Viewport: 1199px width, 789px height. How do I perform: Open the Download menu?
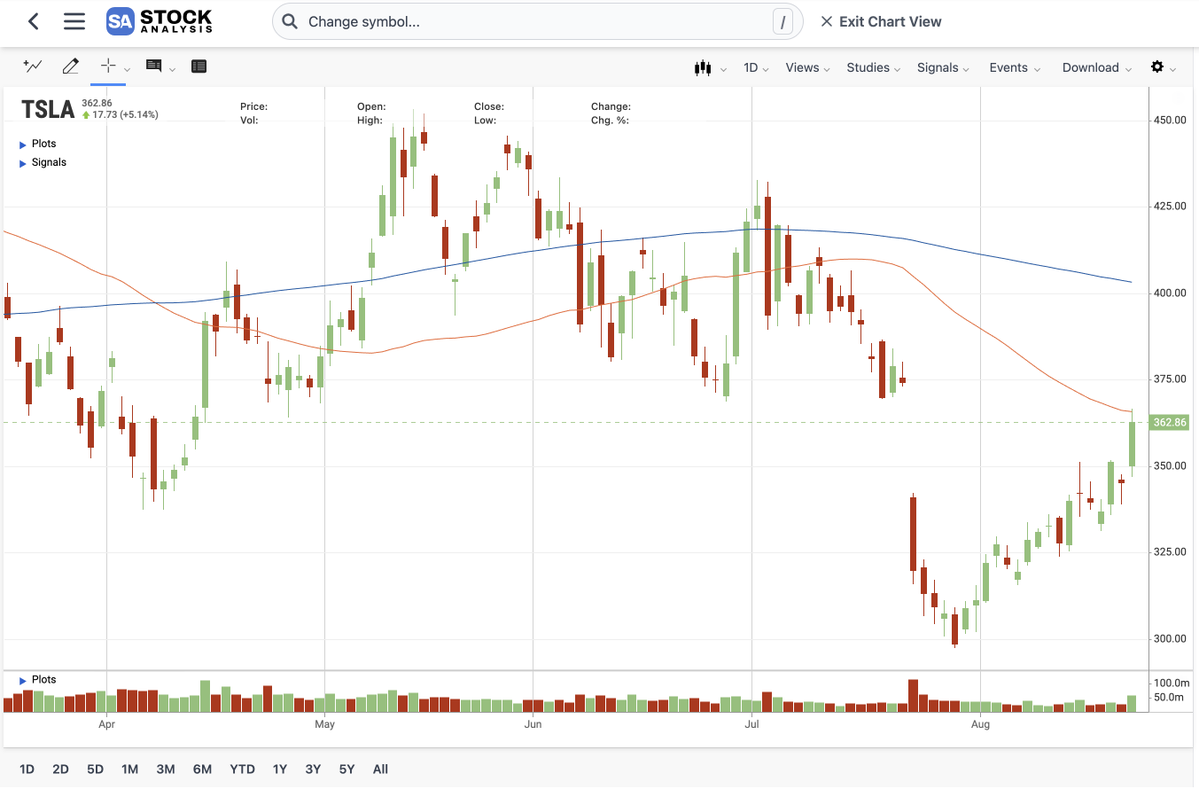click(1097, 68)
